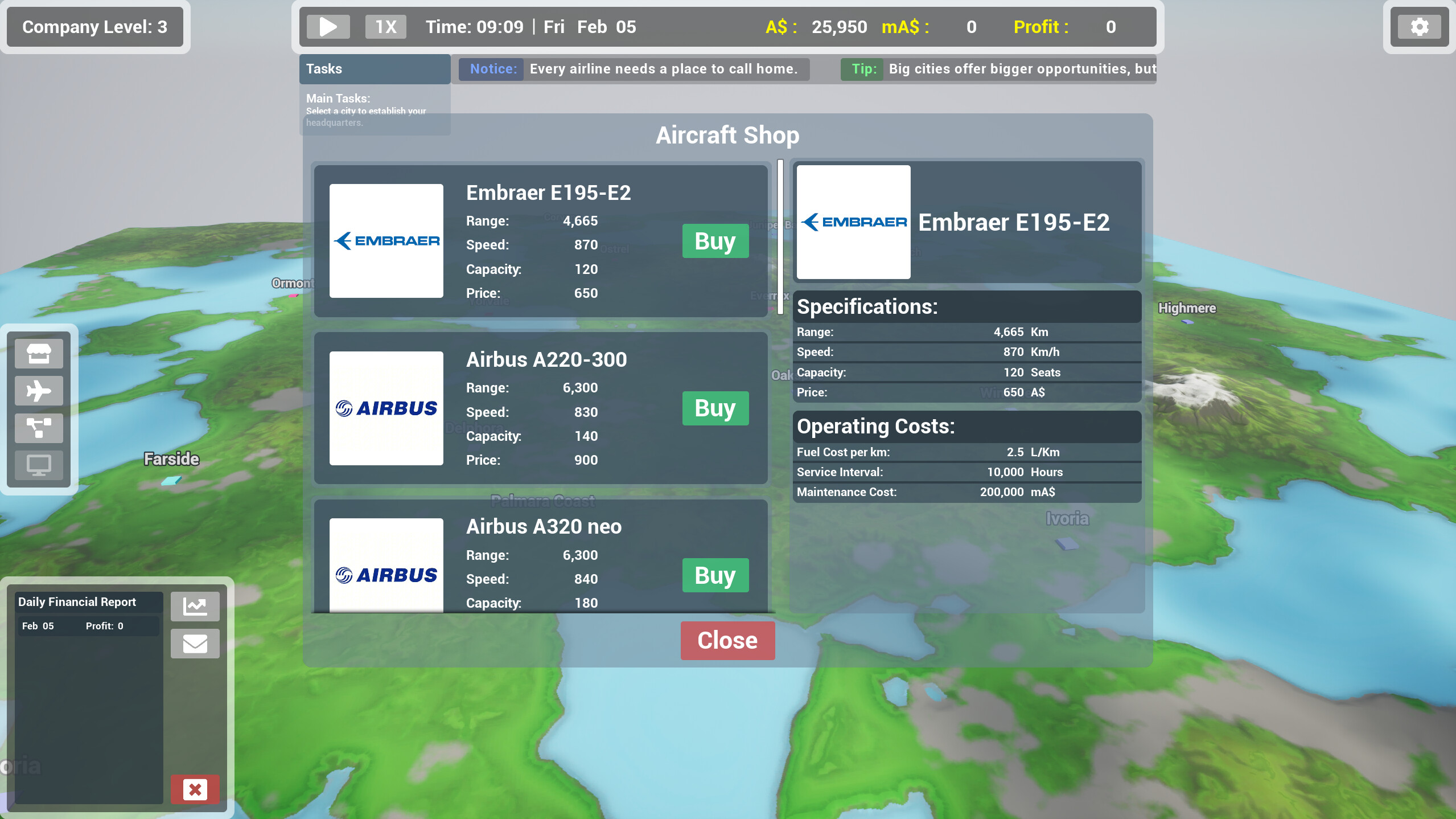
Task: Click the Company Level: 3 indicator
Action: 95,27
